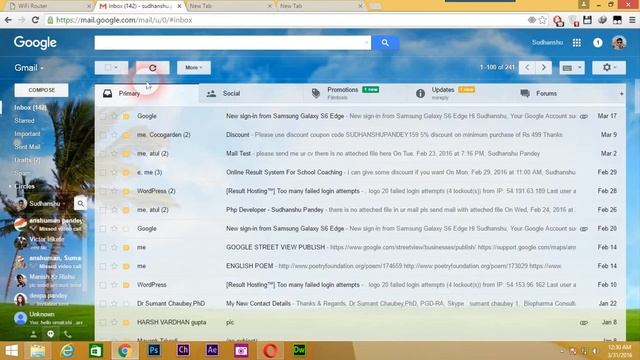Open Sudhanshu chat status dropdown
This screenshot has width=640, height=360.
coord(48,204)
